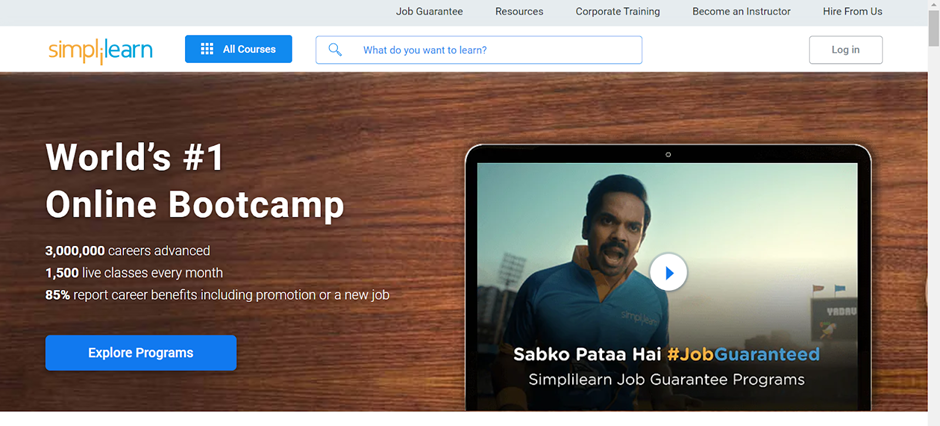
Task: Open the Job Guarantee link
Action: [429, 11]
